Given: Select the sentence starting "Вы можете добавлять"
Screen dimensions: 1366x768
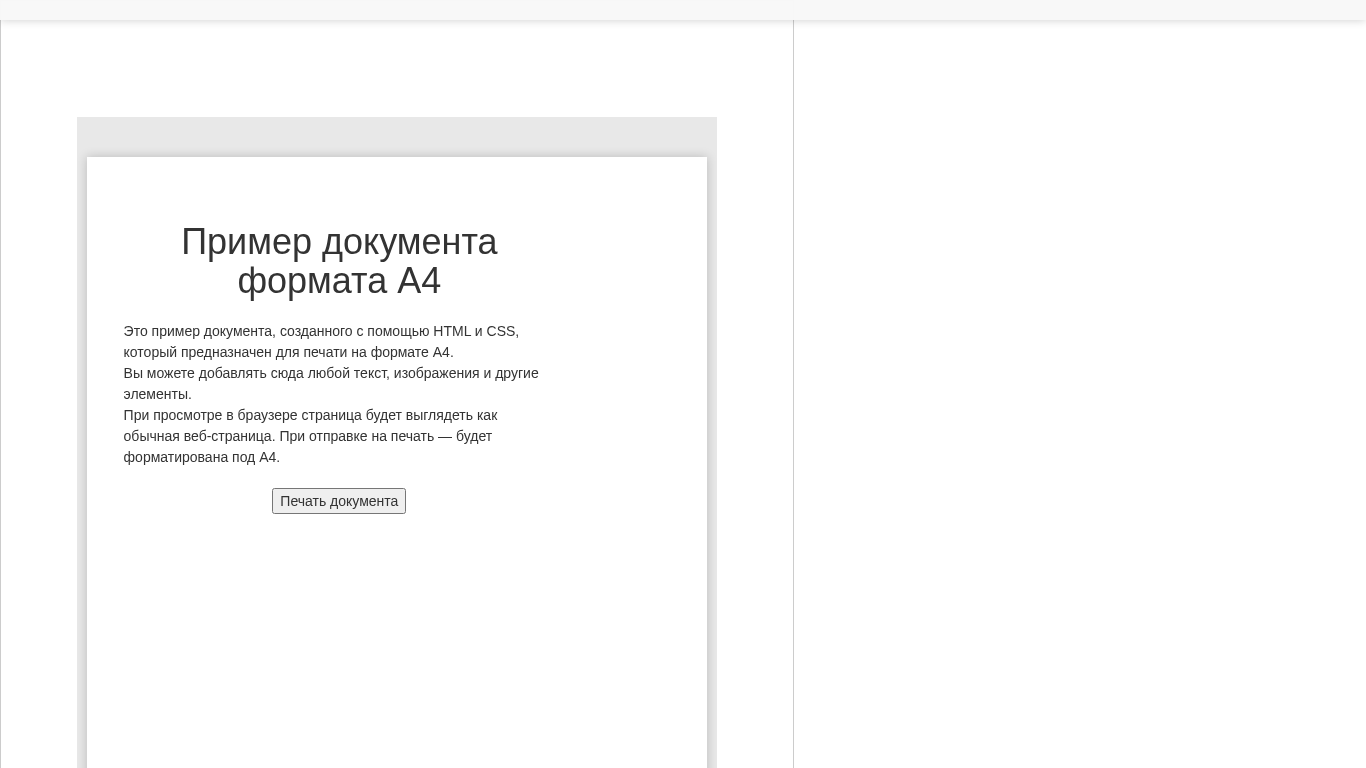Looking at the screenshot, I should 331,383.
